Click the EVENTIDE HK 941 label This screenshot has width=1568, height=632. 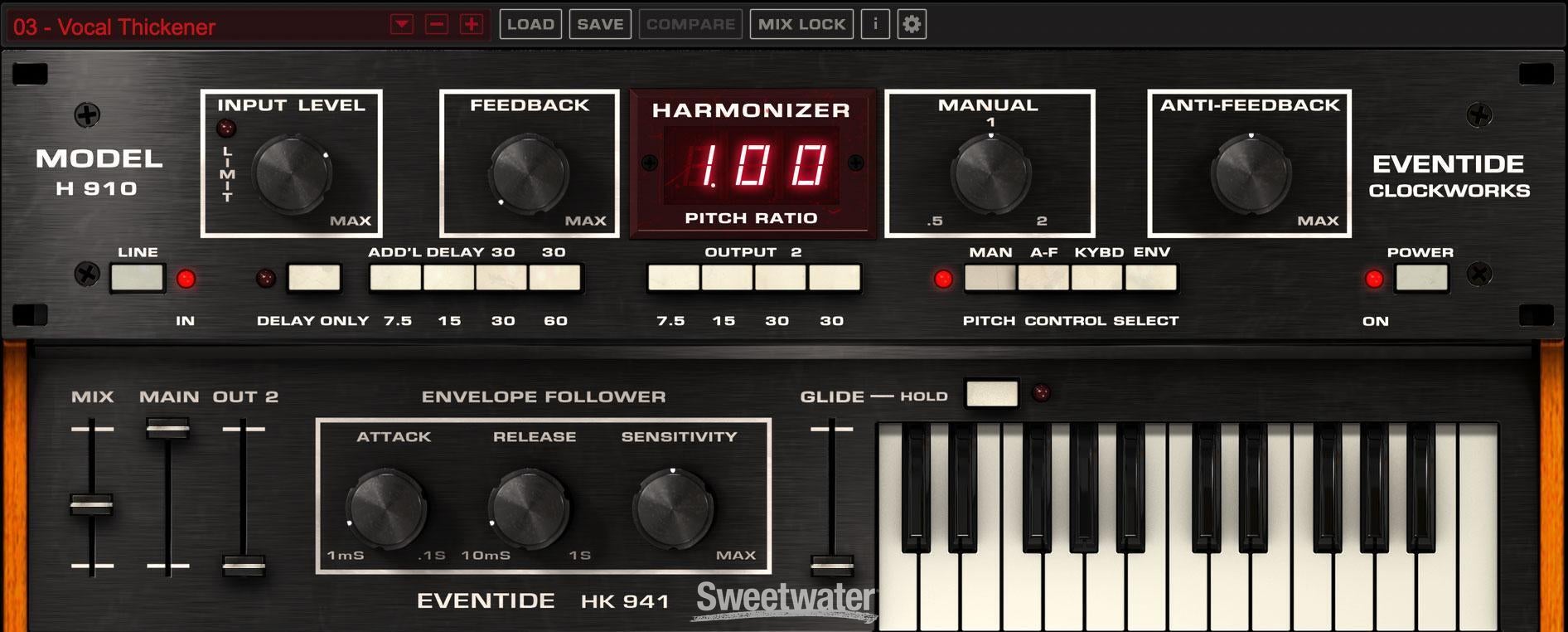click(543, 601)
